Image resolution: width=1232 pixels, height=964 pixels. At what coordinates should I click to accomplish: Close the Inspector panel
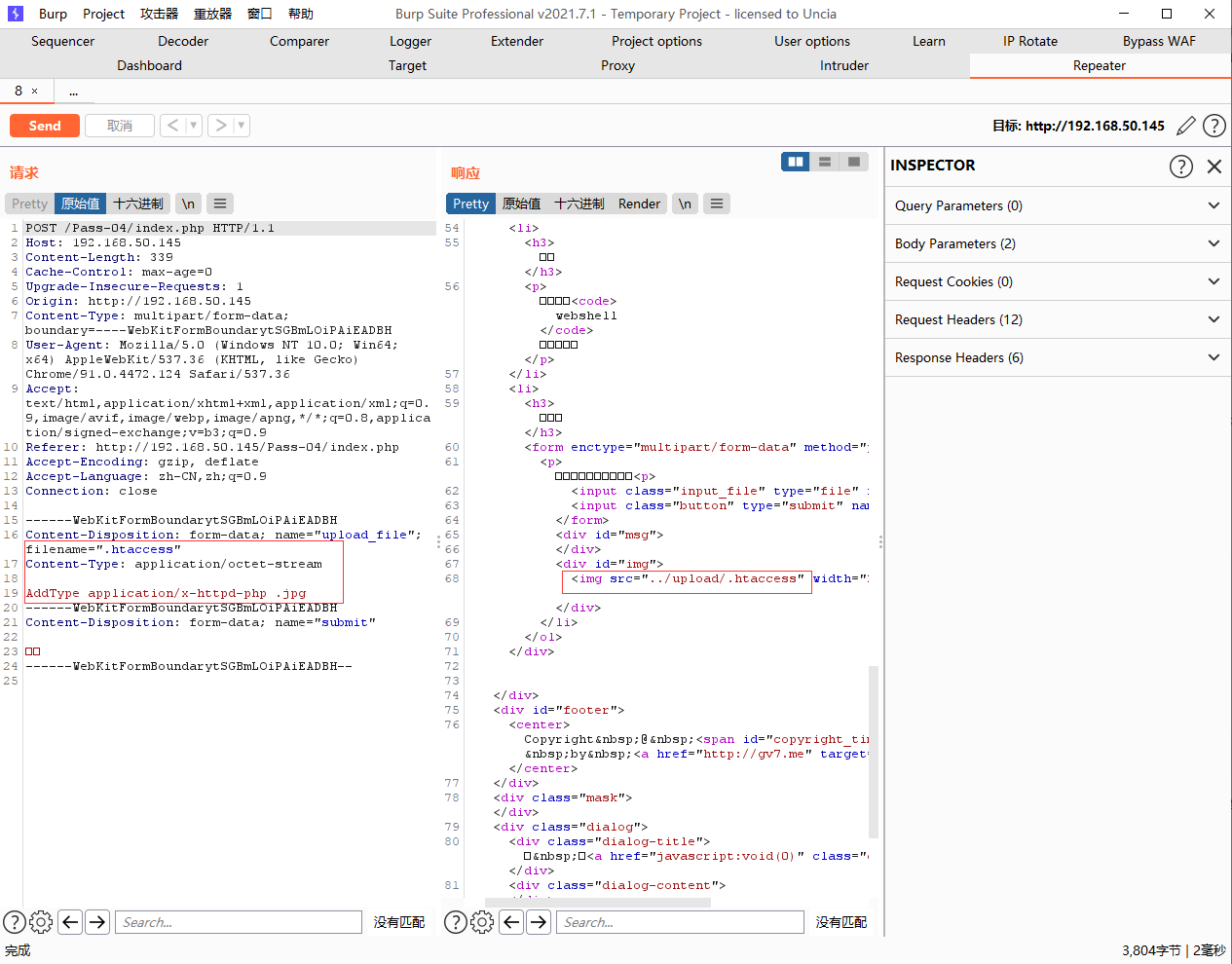(x=1214, y=167)
